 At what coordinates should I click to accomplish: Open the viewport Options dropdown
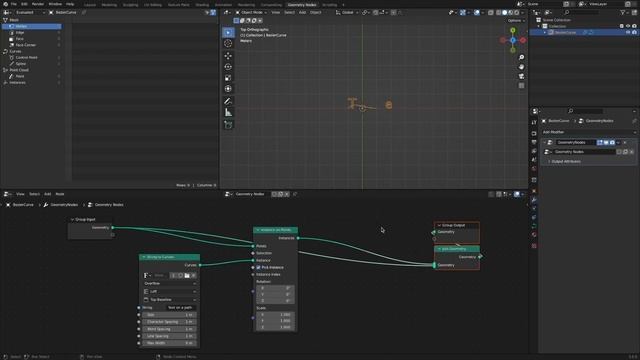pos(516,20)
